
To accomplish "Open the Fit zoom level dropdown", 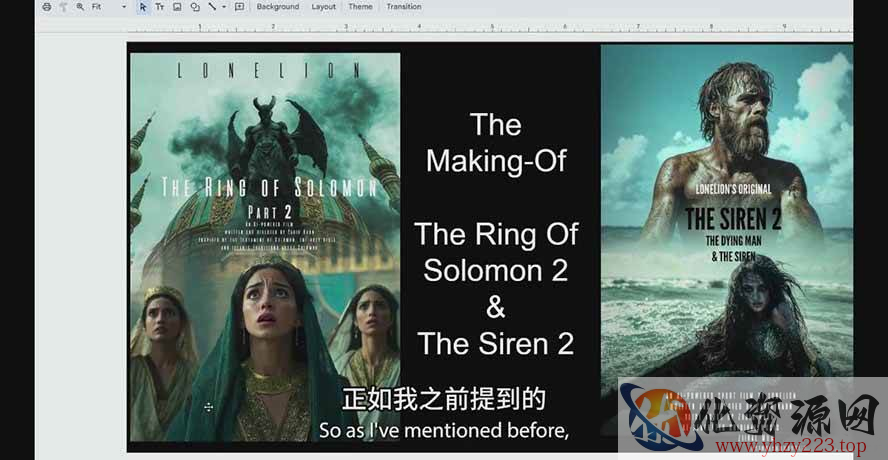I will pos(109,7).
